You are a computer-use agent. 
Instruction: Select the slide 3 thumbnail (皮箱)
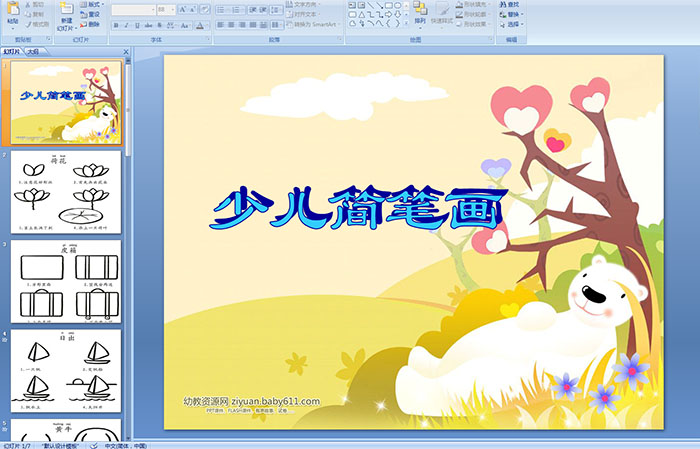[x=66, y=281]
